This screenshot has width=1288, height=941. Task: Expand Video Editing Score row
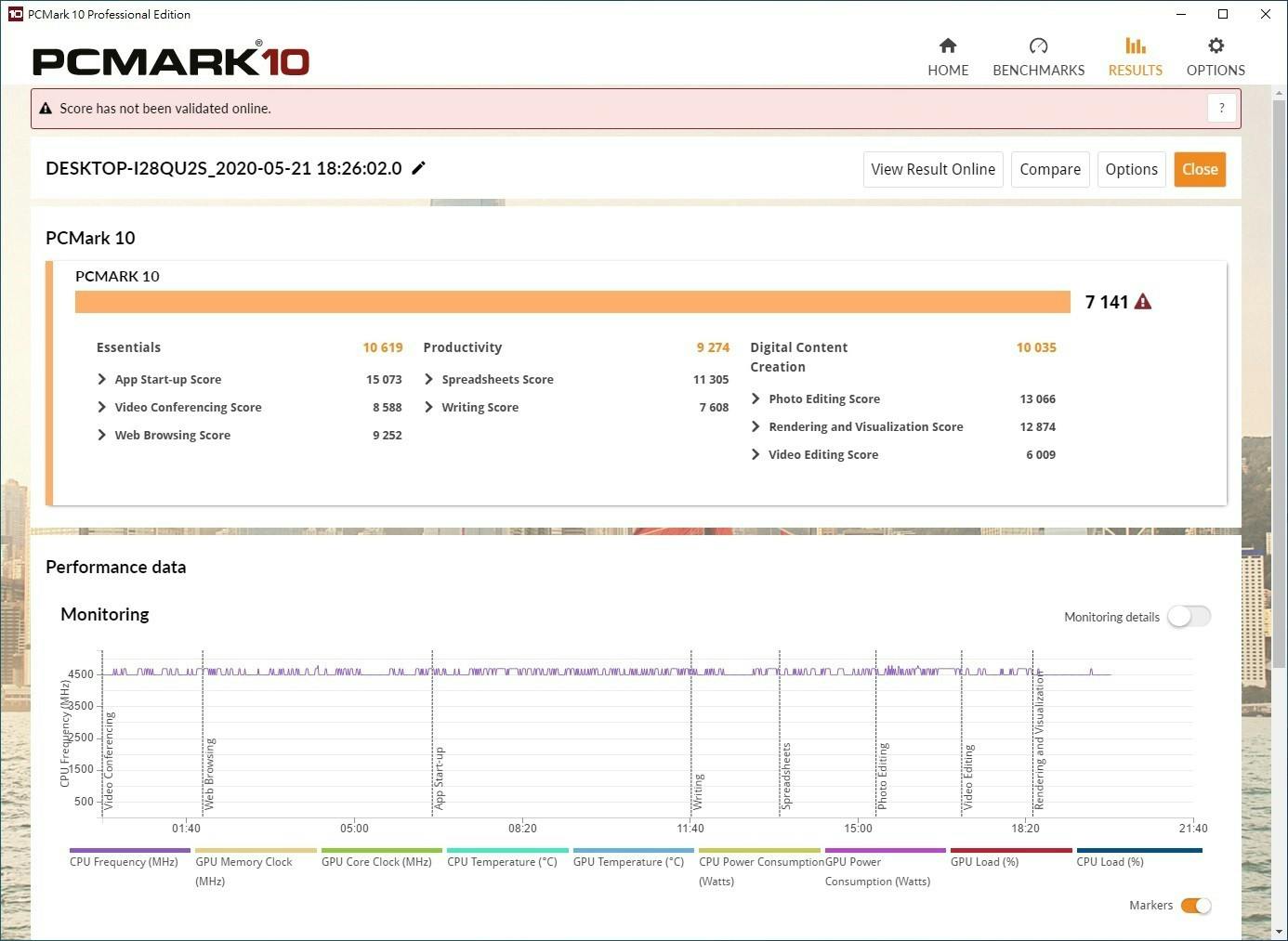[756, 454]
